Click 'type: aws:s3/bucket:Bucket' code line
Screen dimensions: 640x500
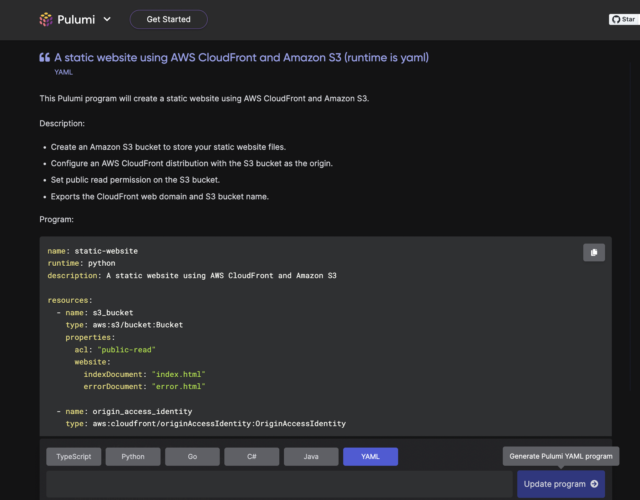pos(124,325)
